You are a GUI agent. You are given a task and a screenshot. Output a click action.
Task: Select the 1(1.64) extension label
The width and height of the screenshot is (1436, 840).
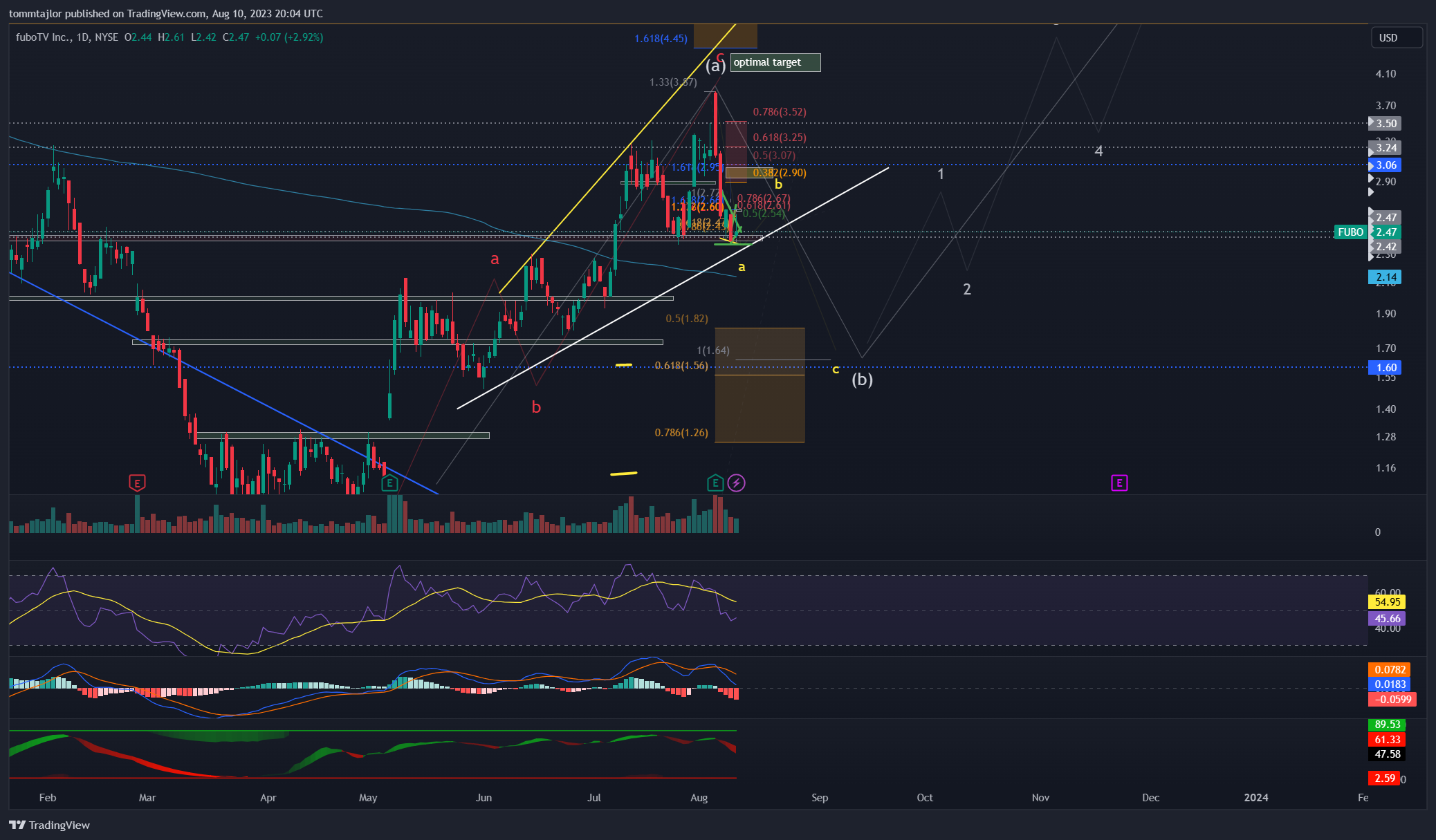713,351
